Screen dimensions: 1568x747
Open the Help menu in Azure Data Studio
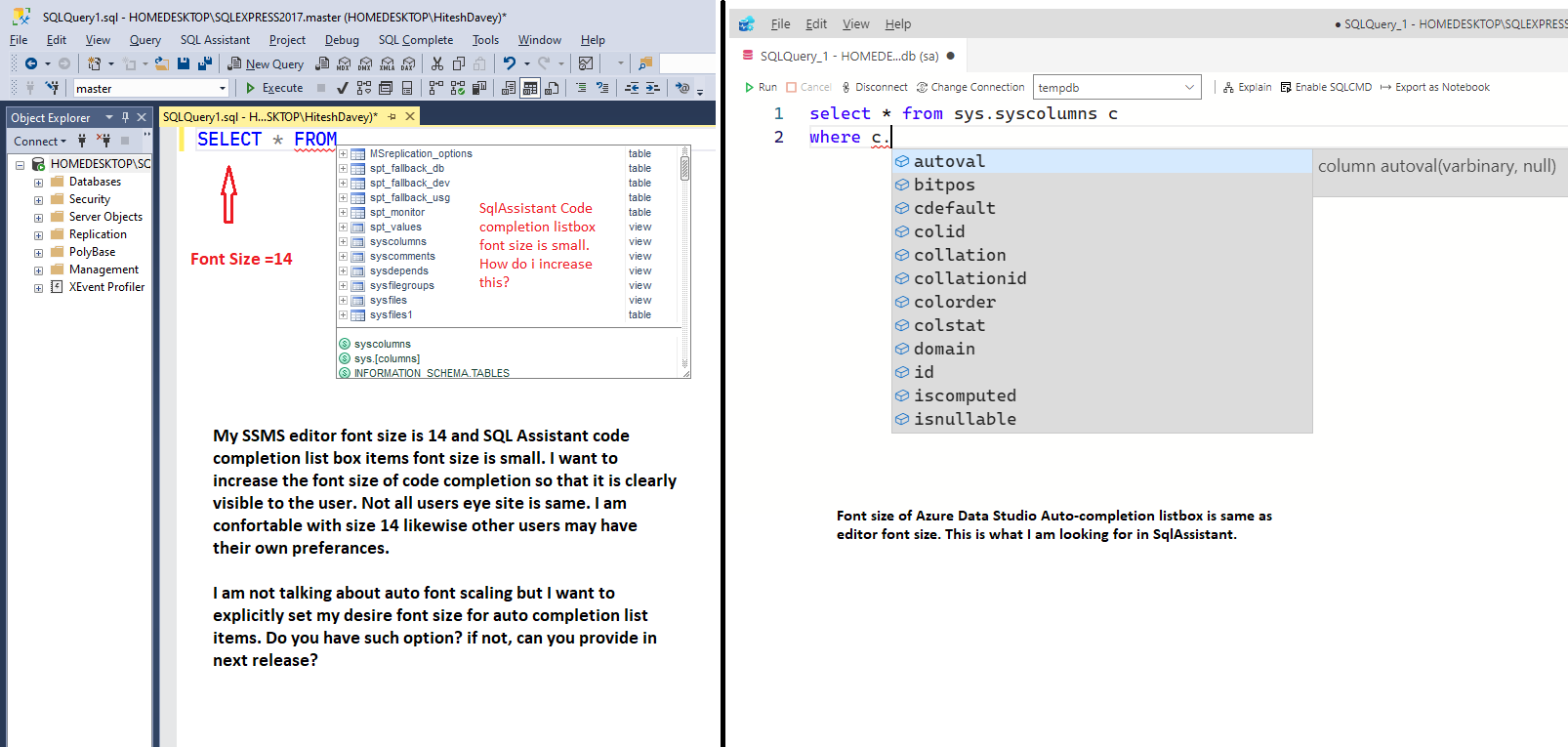click(x=898, y=24)
